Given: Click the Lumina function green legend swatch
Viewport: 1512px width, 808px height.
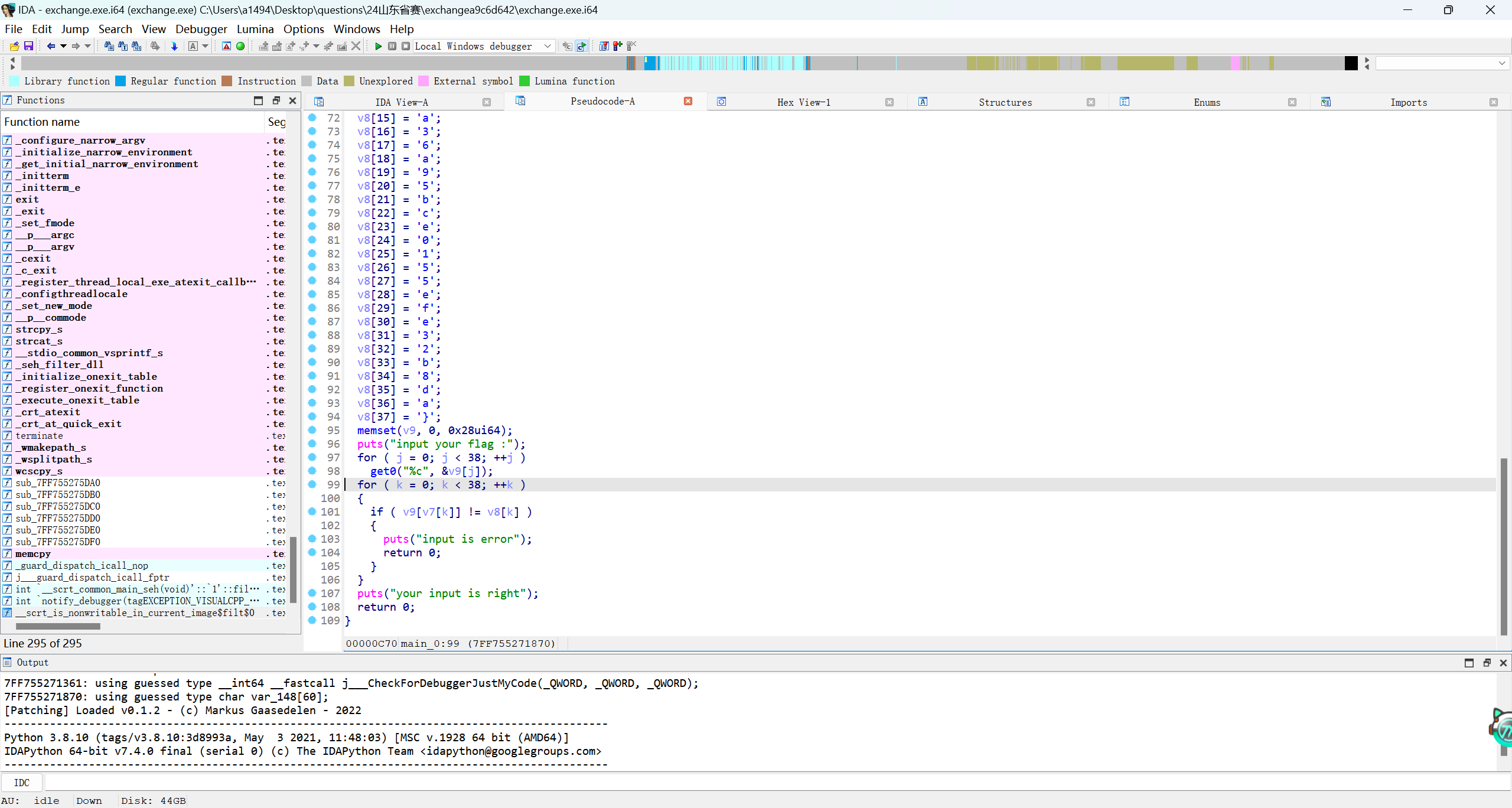Looking at the screenshot, I should (x=524, y=81).
